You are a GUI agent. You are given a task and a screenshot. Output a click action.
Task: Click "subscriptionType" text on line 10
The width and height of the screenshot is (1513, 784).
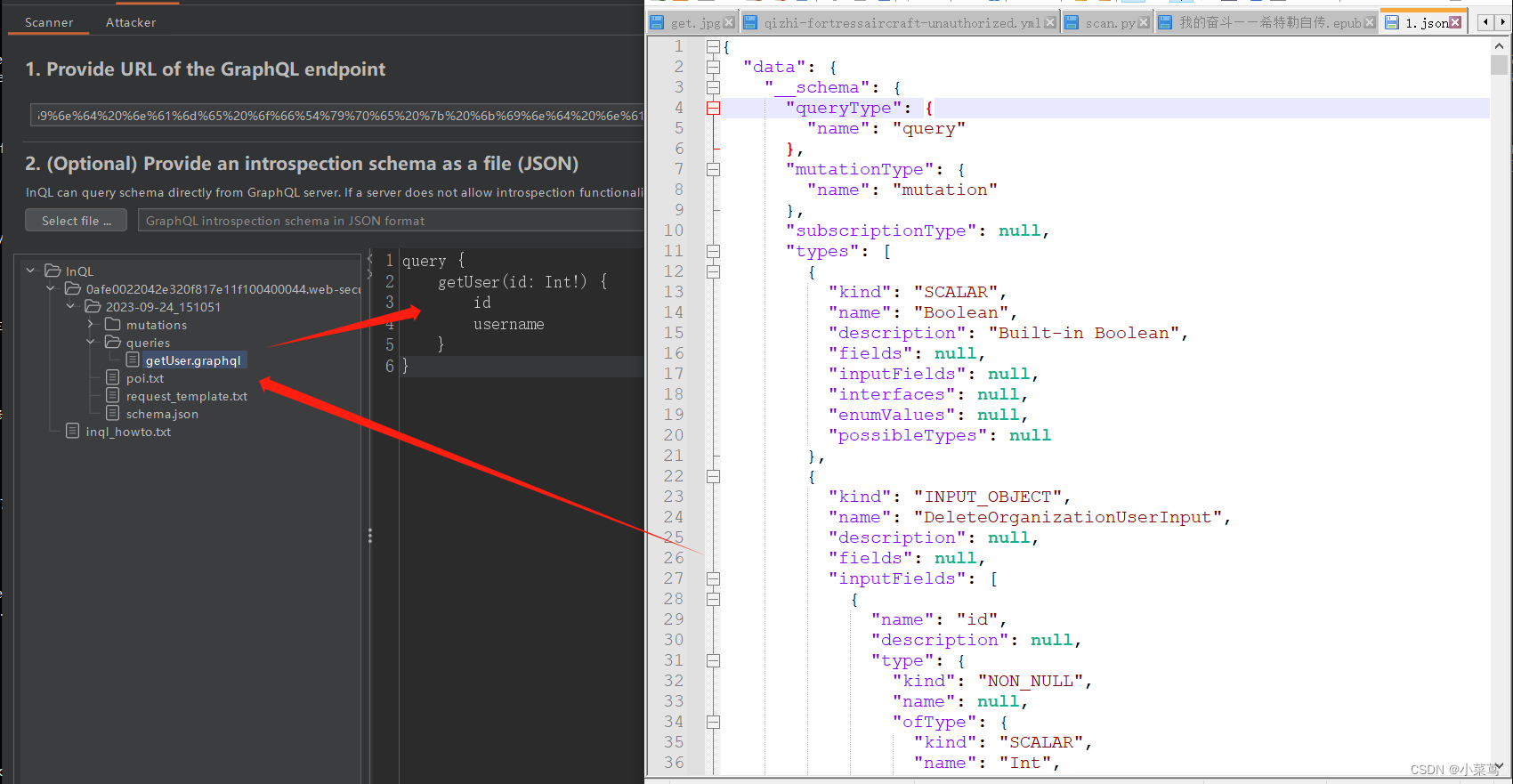pyautogui.click(x=881, y=230)
